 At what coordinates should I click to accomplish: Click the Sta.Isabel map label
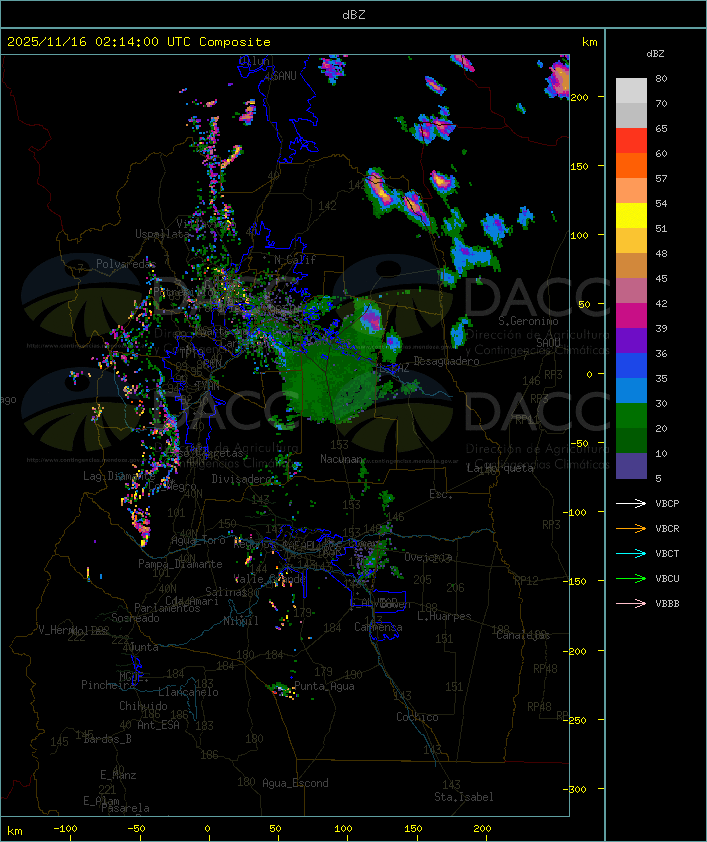tap(464, 797)
